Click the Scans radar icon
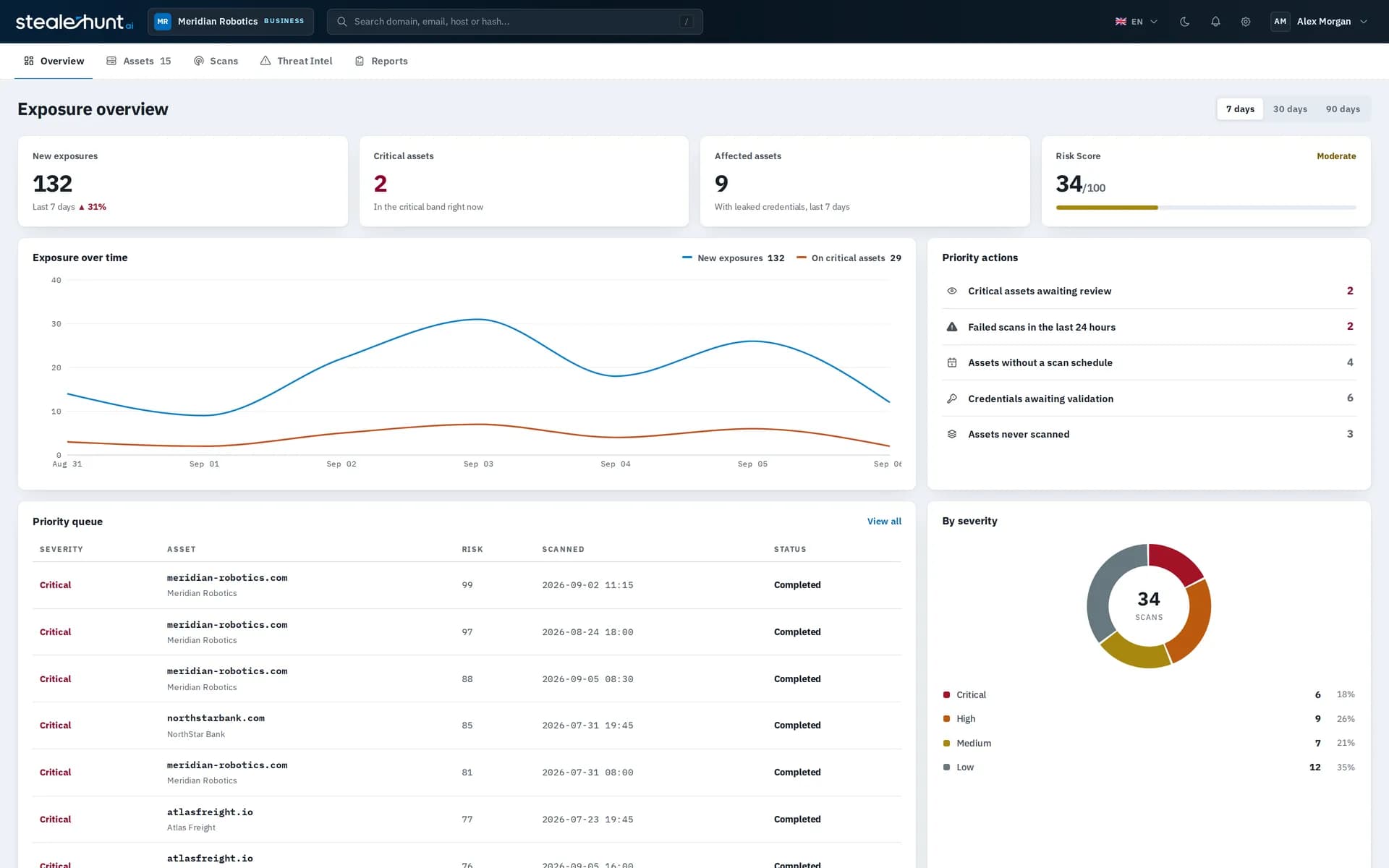The width and height of the screenshot is (1389, 868). (x=199, y=61)
